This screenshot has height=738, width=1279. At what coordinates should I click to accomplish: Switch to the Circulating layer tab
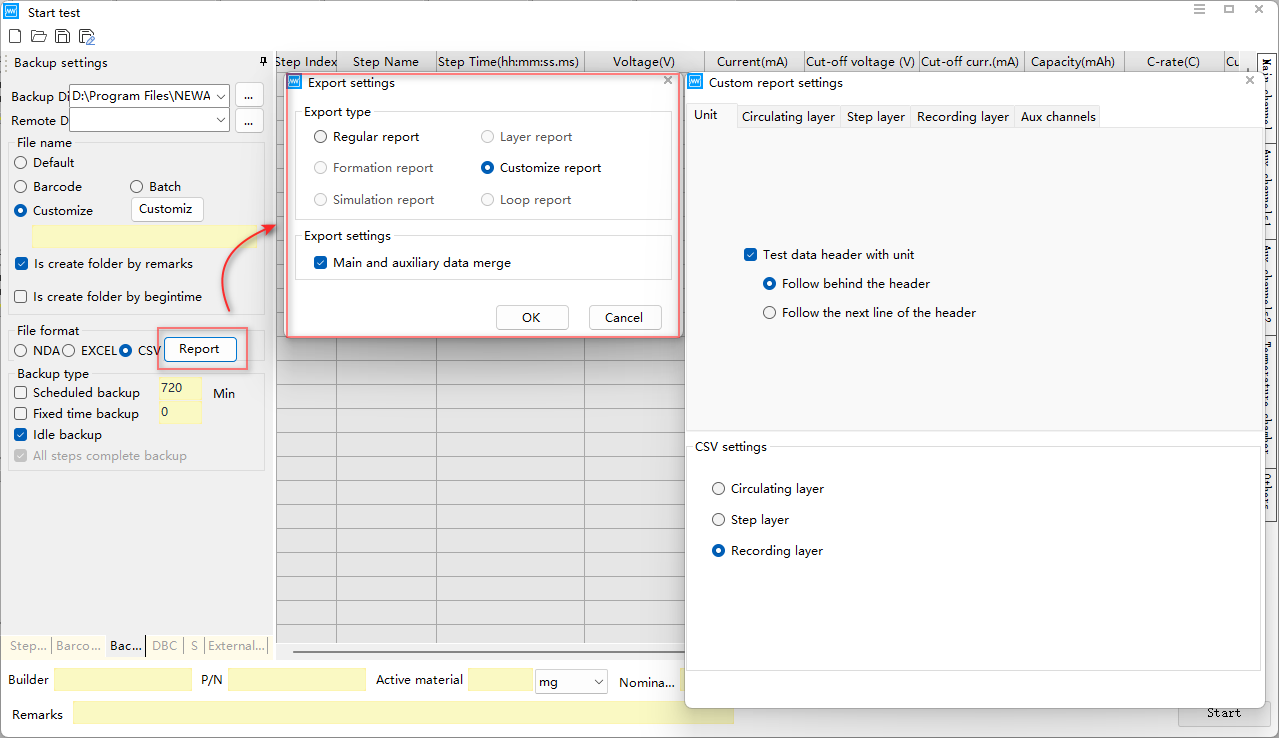point(788,116)
